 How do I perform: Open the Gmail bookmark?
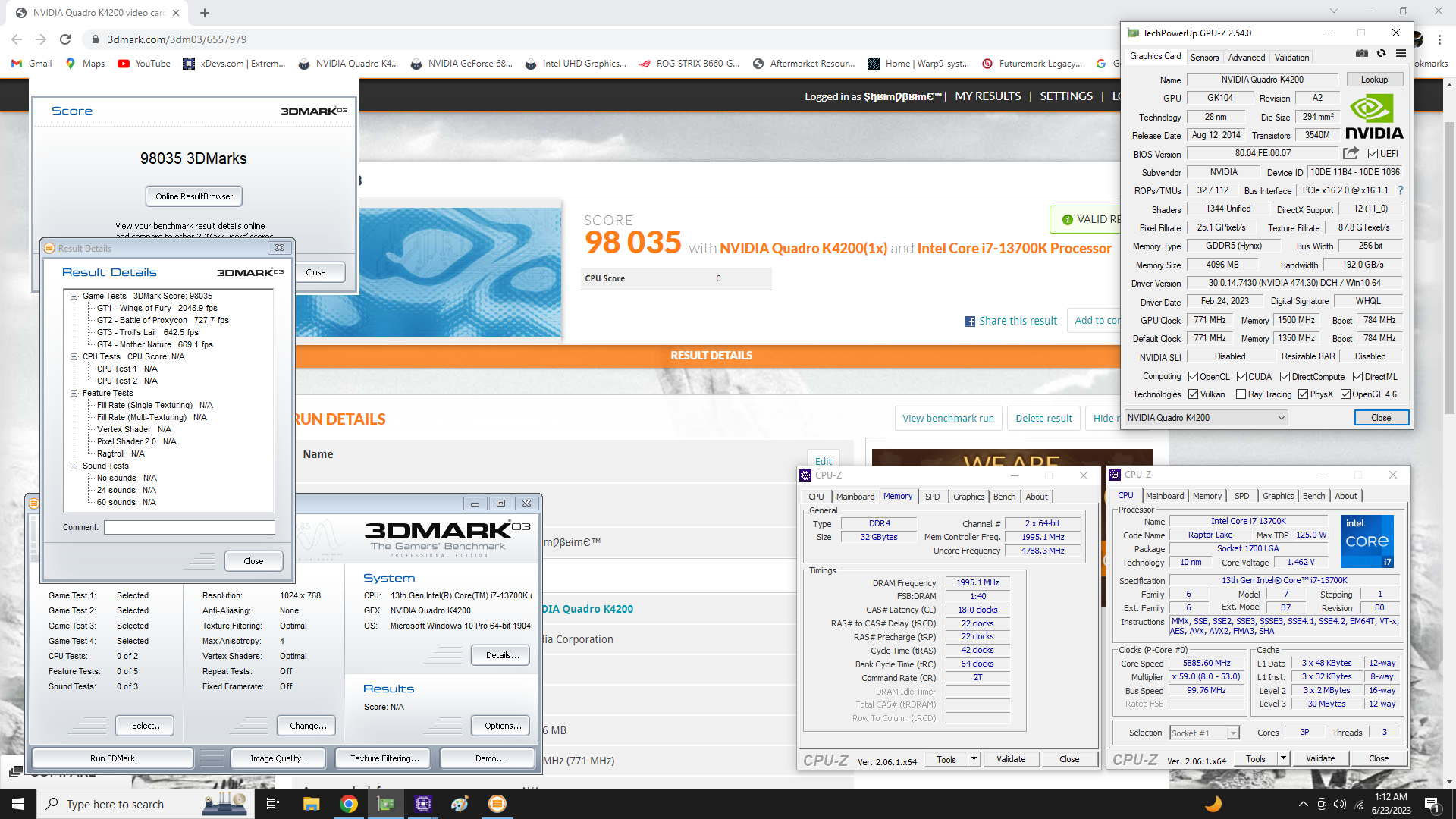32,64
